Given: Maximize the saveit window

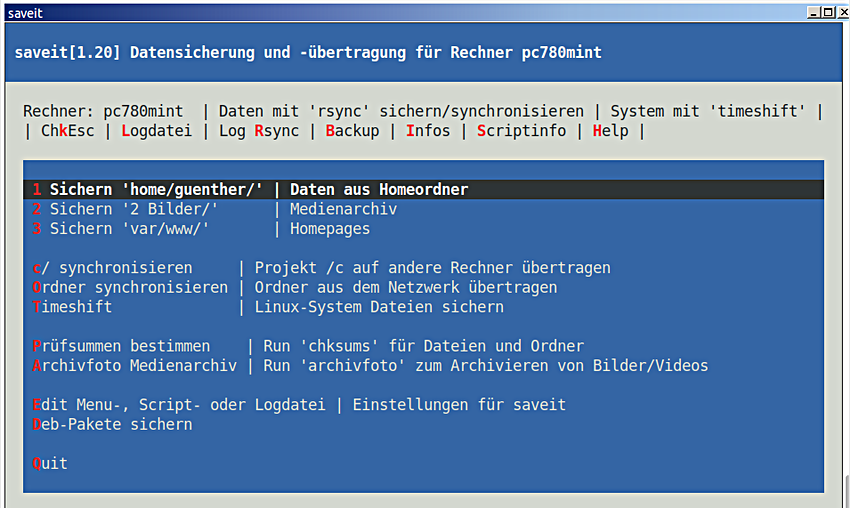Looking at the screenshot, I should point(828,12).
